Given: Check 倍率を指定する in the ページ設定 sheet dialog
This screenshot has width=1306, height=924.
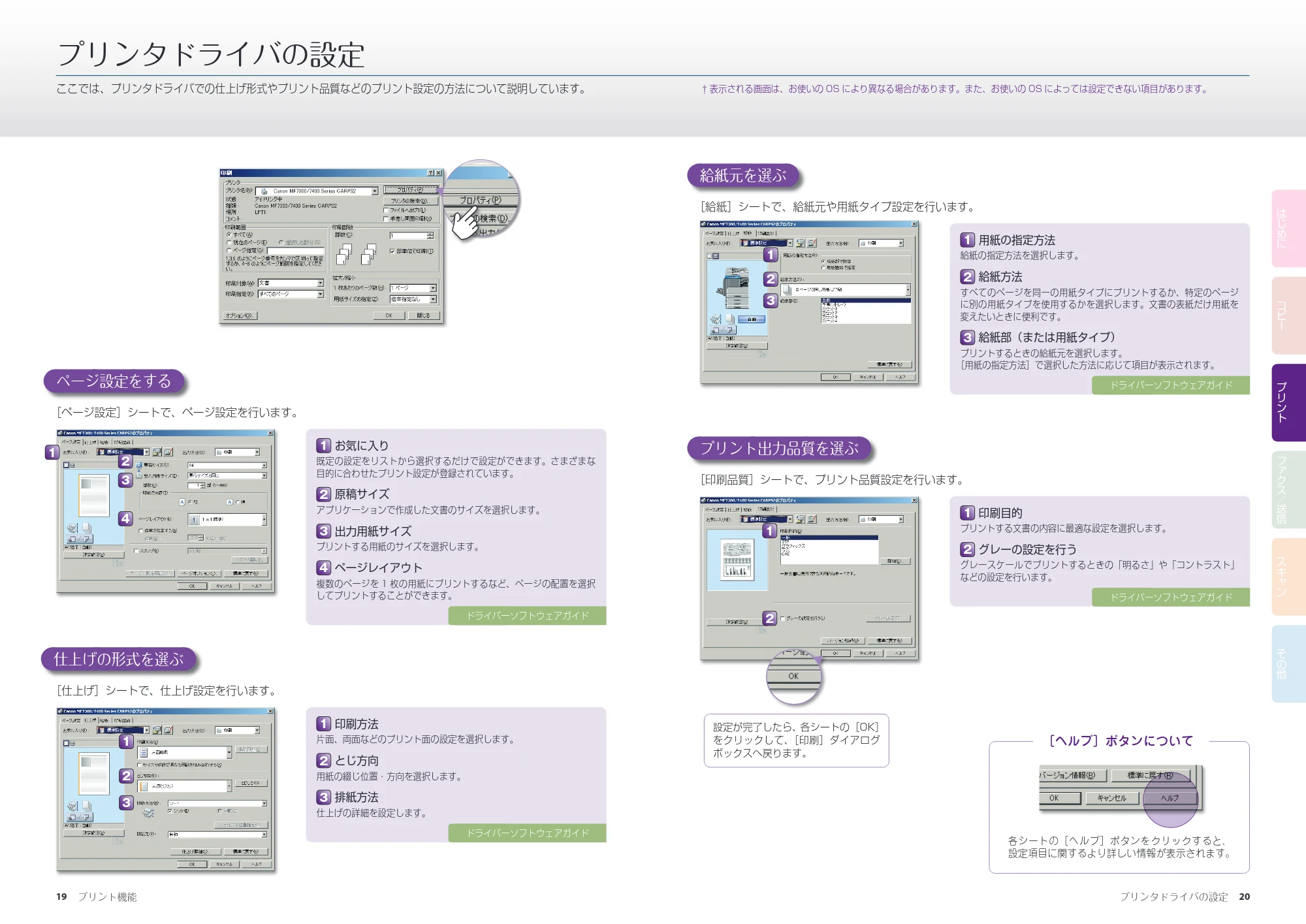Looking at the screenshot, I should pyautogui.click(x=141, y=531).
